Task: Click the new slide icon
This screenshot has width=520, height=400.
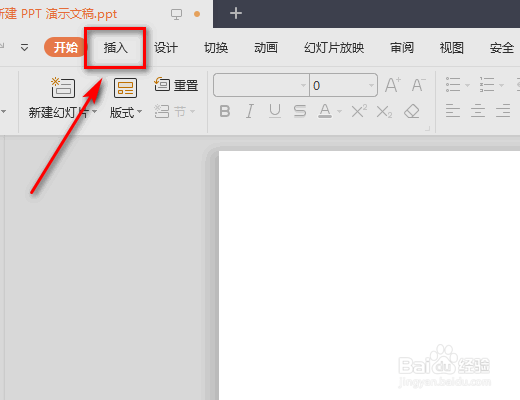Action: [63, 88]
